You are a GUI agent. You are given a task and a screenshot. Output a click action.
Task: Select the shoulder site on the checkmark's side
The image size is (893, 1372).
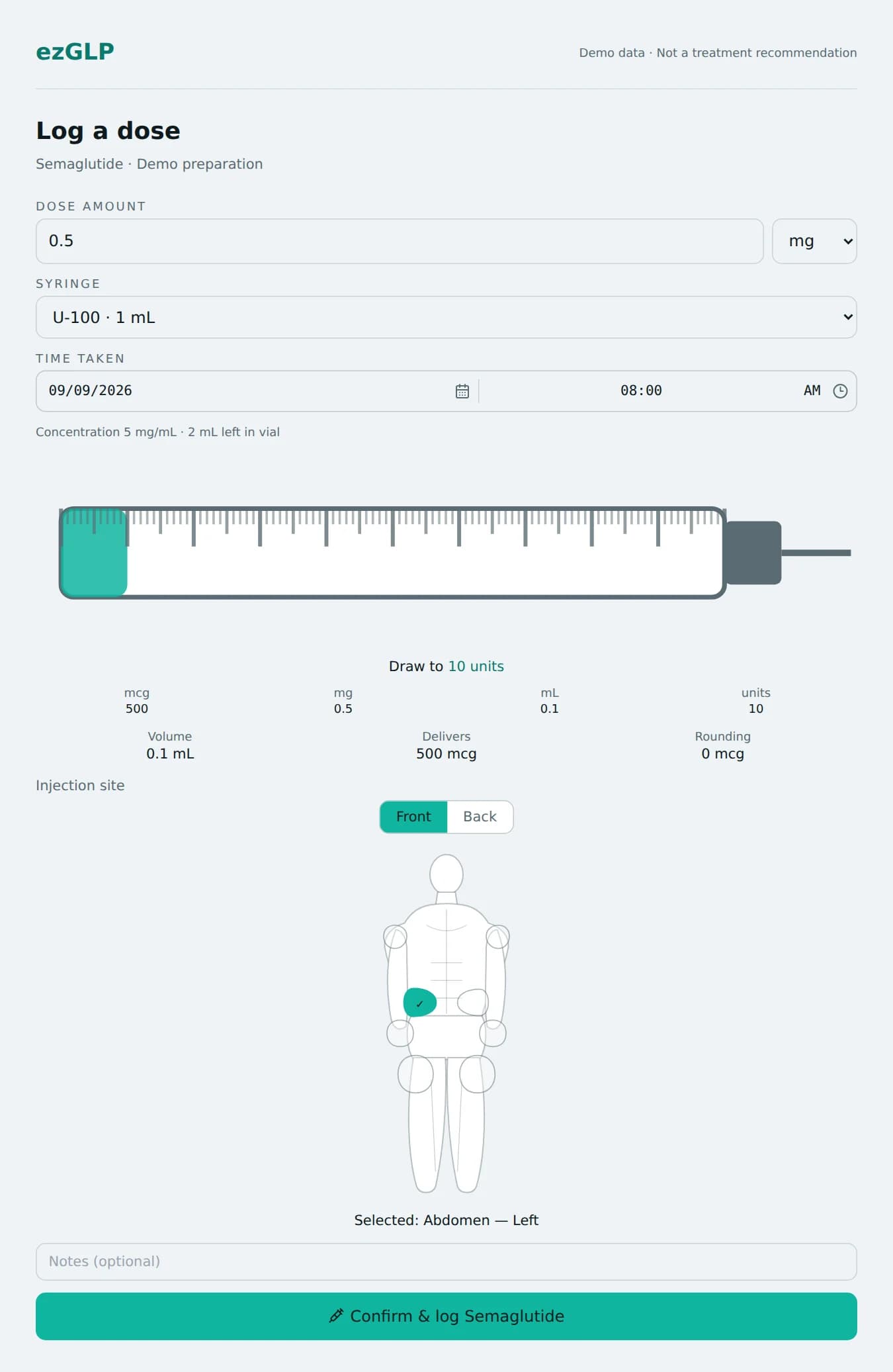[x=395, y=937]
